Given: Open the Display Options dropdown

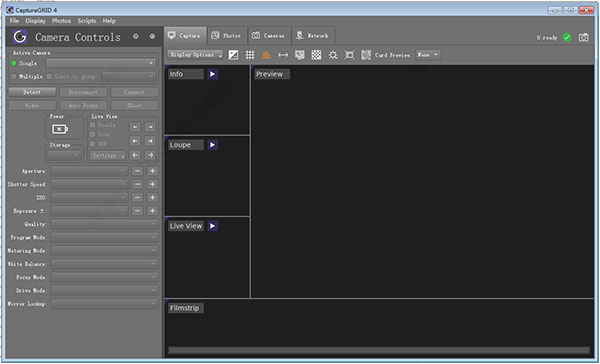Looking at the screenshot, I should point(195,55).
